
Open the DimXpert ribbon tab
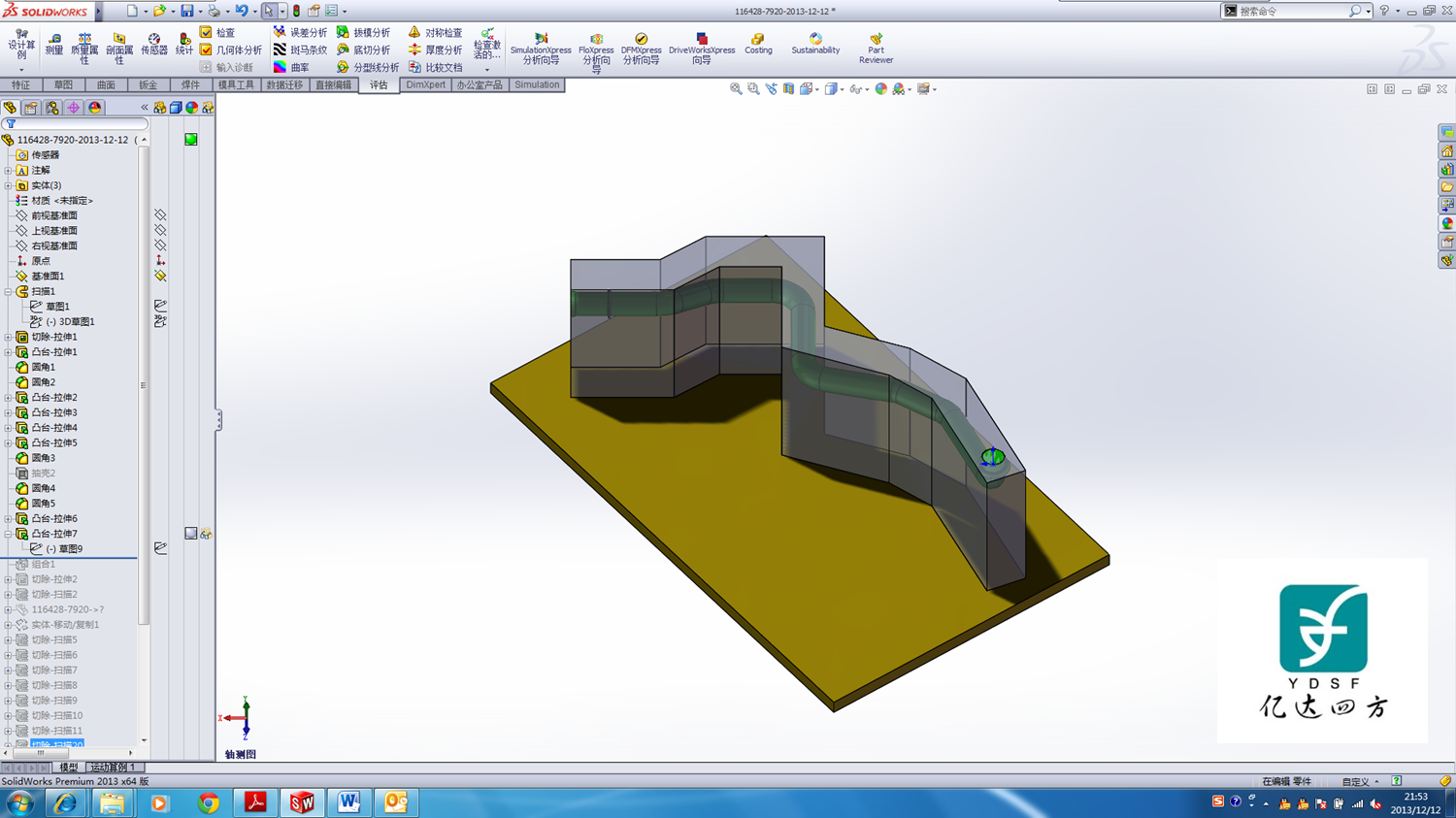tap(425, 85)
